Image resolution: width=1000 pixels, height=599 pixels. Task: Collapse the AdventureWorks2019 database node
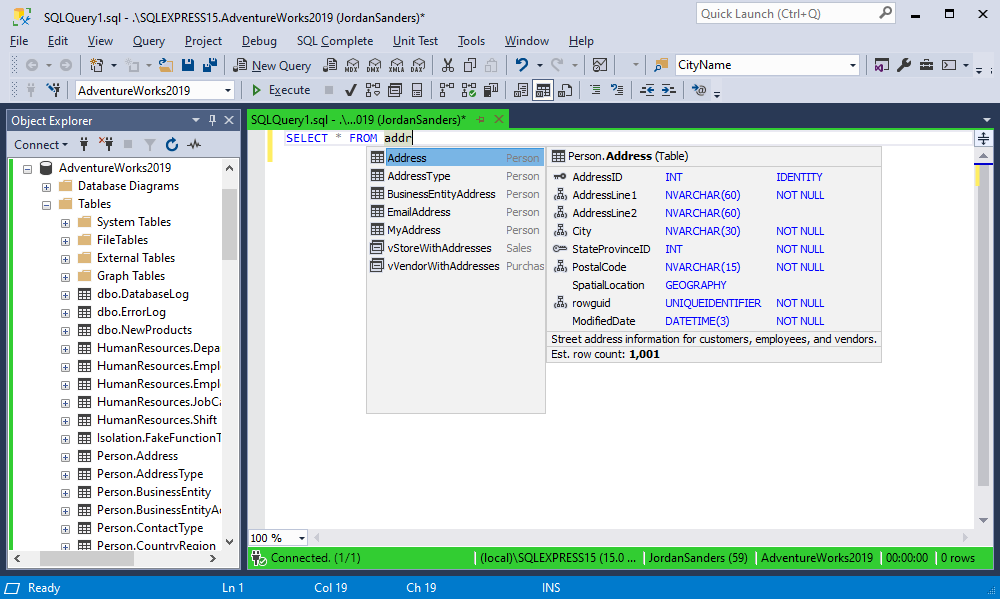27,168
